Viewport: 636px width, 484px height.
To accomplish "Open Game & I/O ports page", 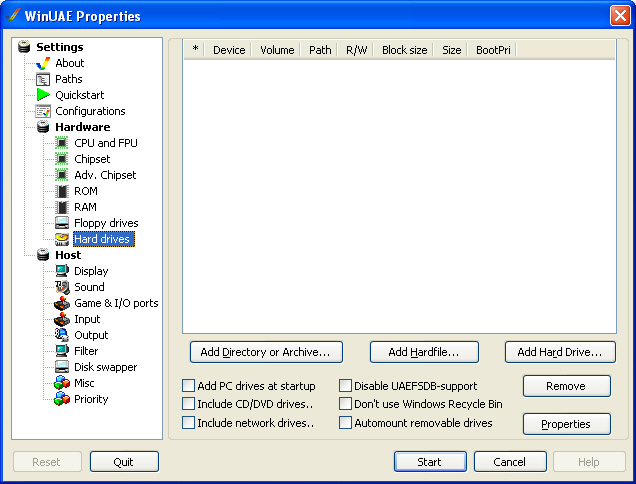I will (x=116, y=303).
